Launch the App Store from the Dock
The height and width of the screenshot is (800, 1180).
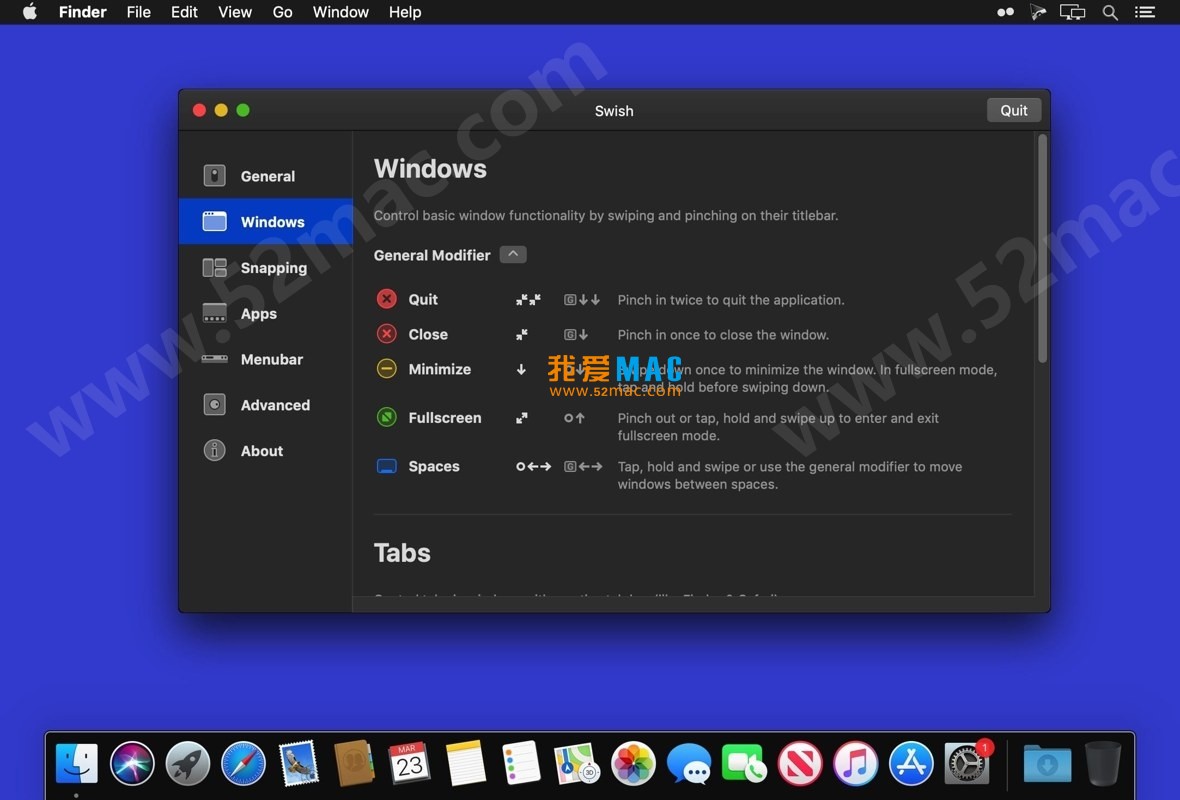tap(911, 762)
